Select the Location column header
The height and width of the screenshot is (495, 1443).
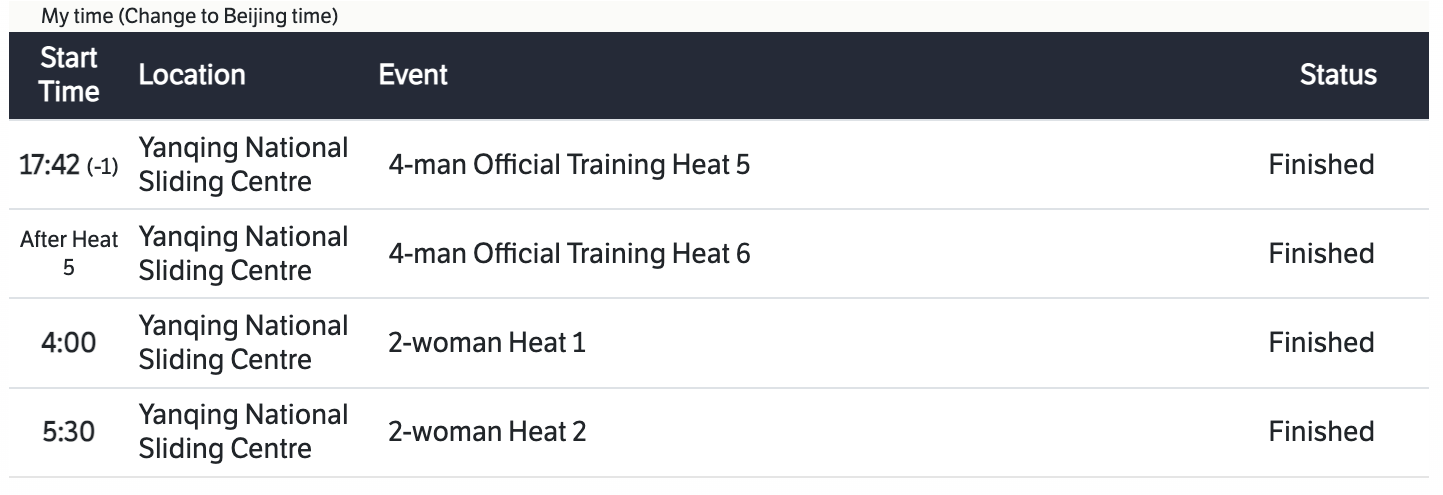pos(192,75)
